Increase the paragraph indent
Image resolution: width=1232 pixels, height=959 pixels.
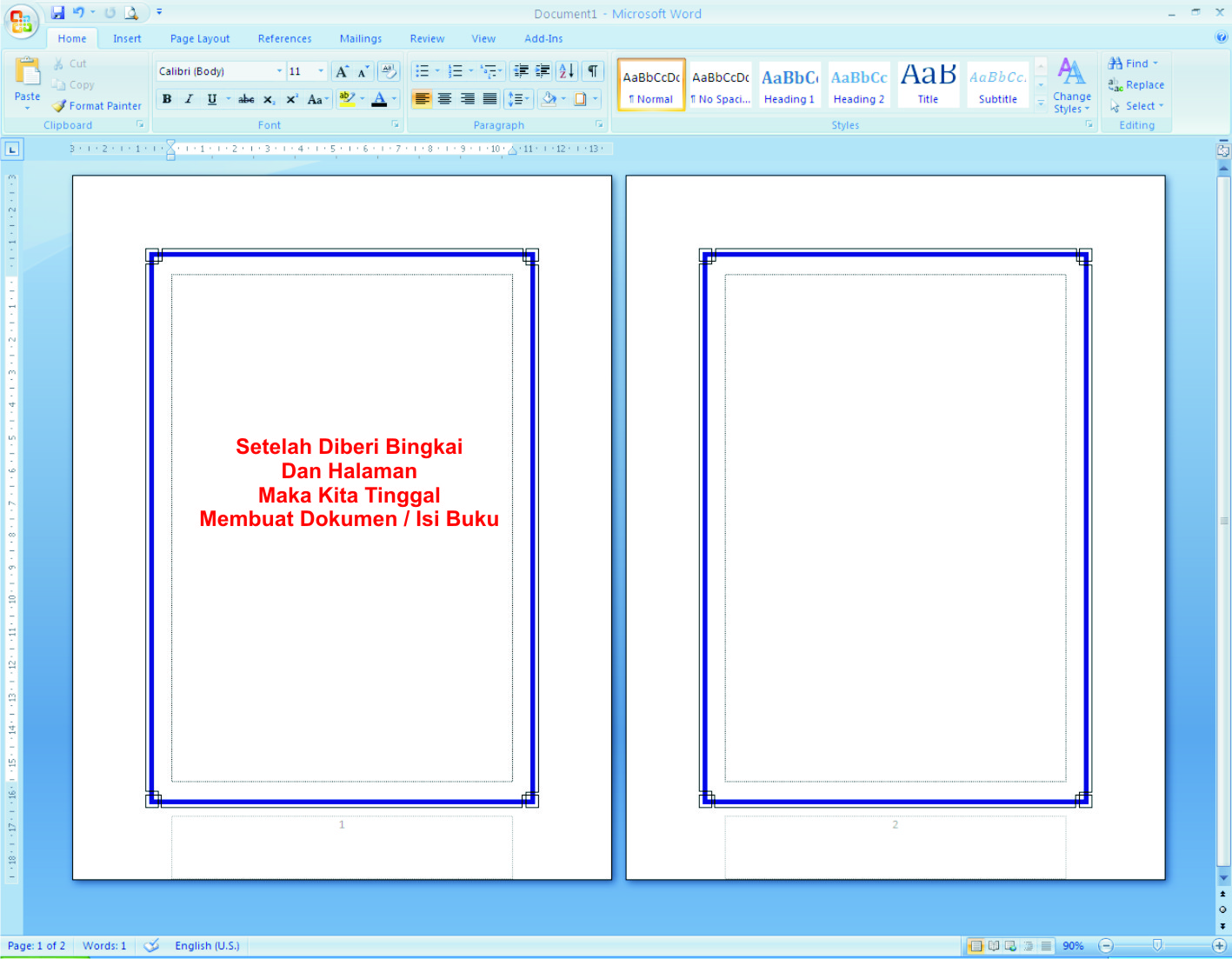(543, 71)
